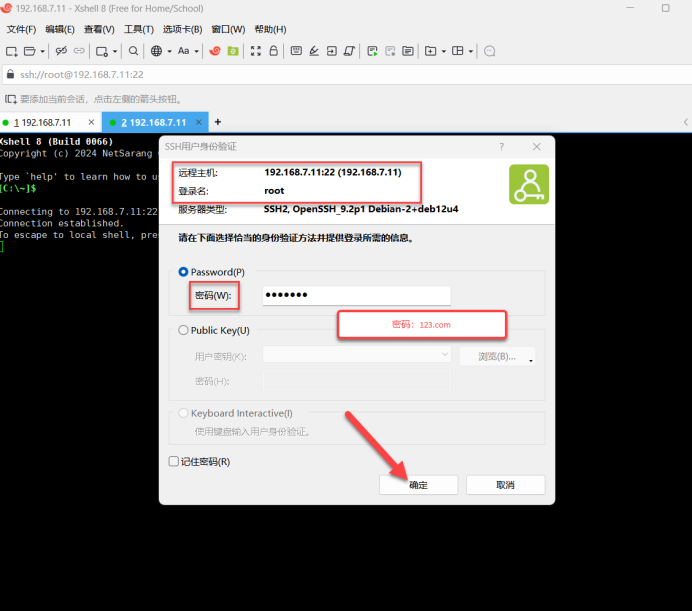Click the plus button to add tab
Viewport: 692px width, 611px height.
pos(218,122)
